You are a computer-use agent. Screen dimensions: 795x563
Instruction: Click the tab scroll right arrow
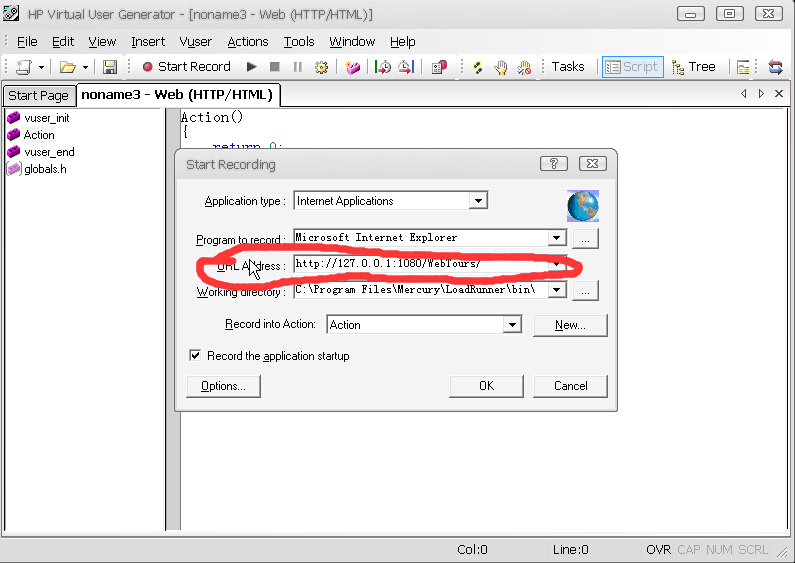click(761, 93)
